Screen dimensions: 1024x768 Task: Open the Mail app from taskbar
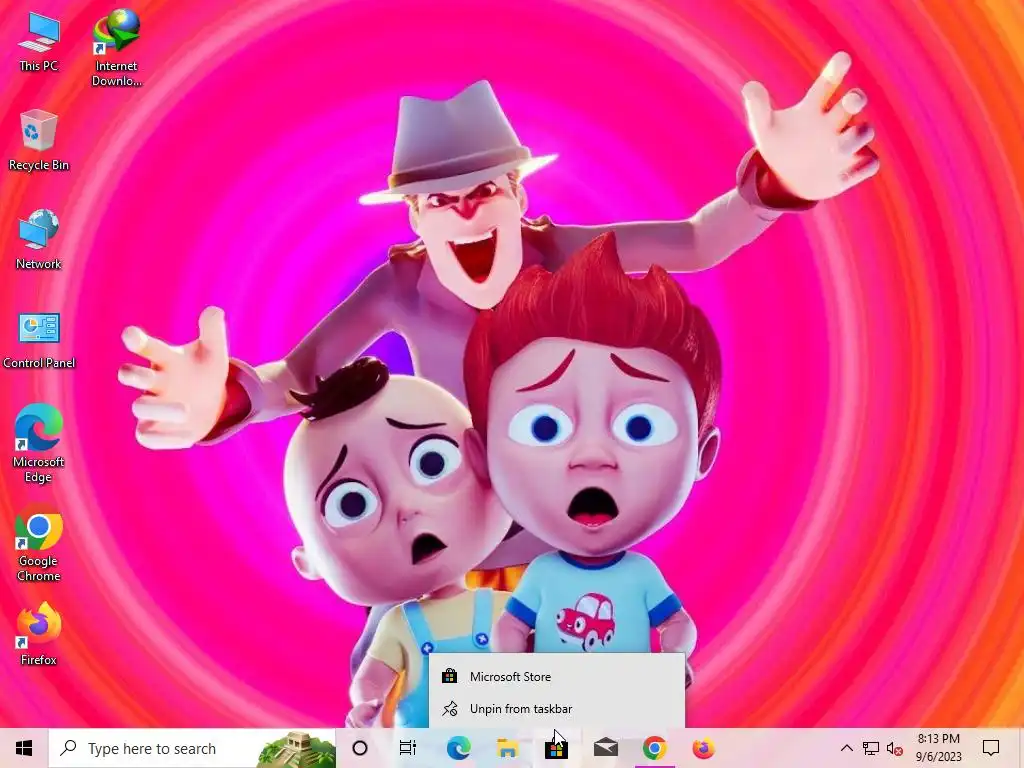[605, 748]
